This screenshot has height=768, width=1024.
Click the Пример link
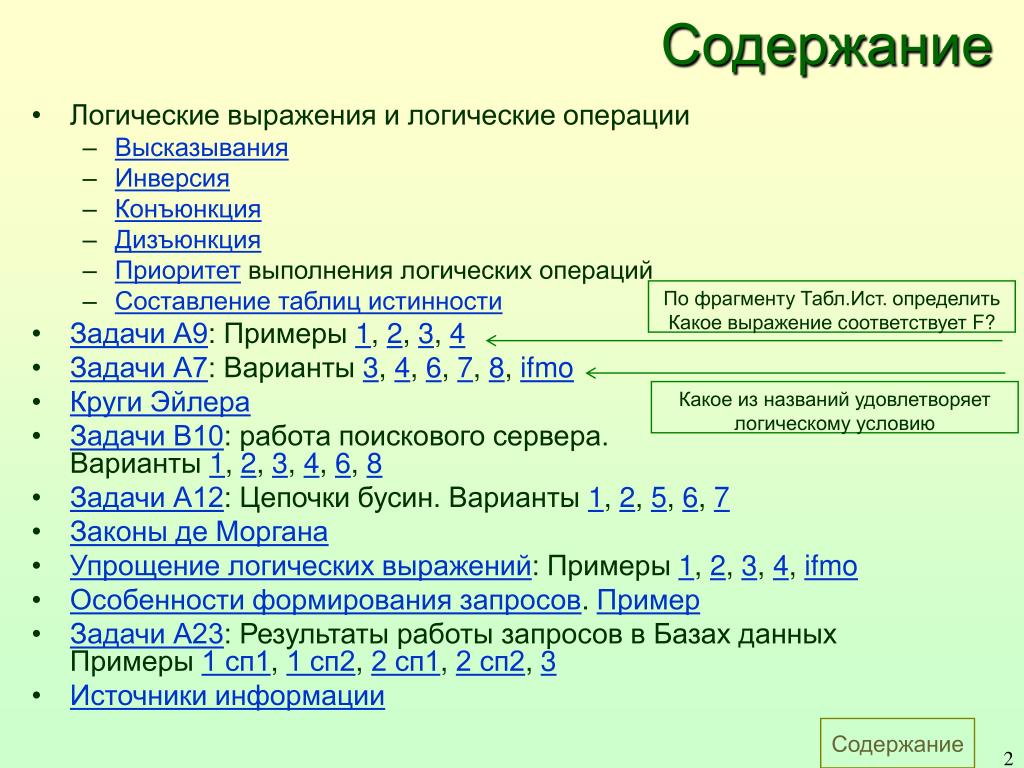pos(648,600)
